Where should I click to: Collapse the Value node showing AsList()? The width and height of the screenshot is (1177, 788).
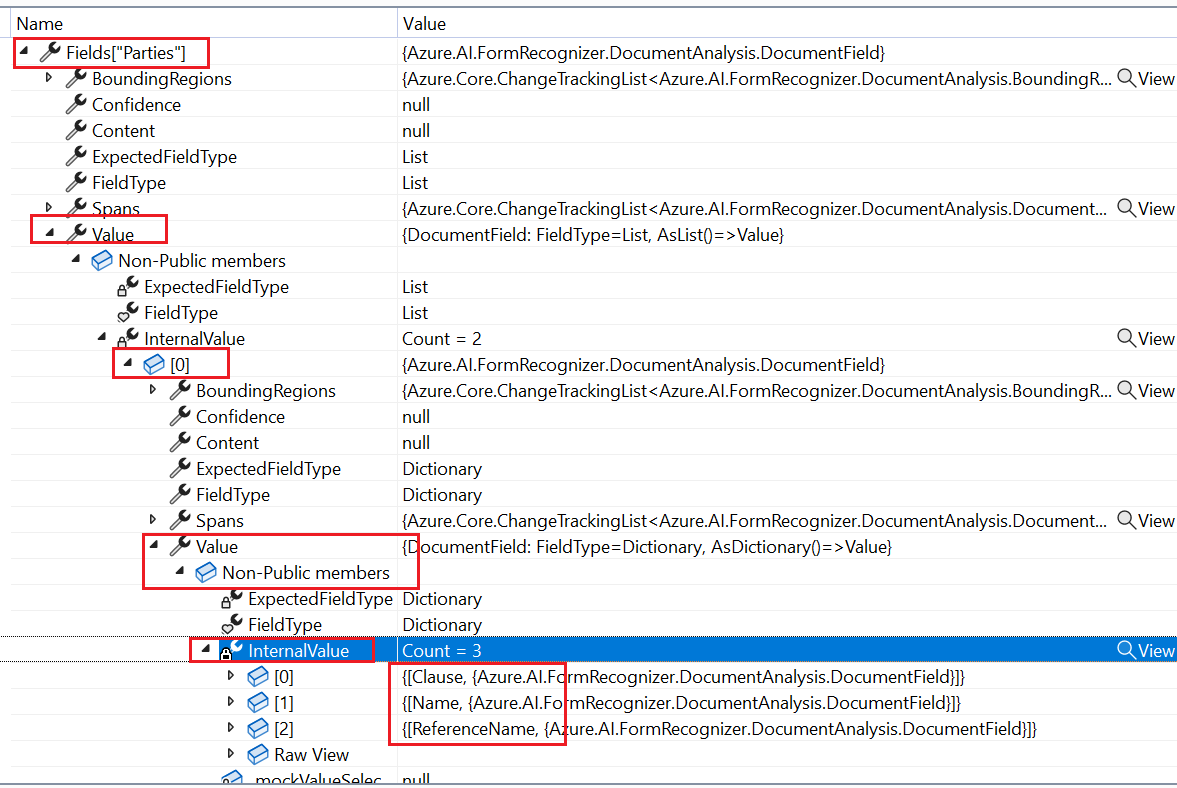(50, 233)
